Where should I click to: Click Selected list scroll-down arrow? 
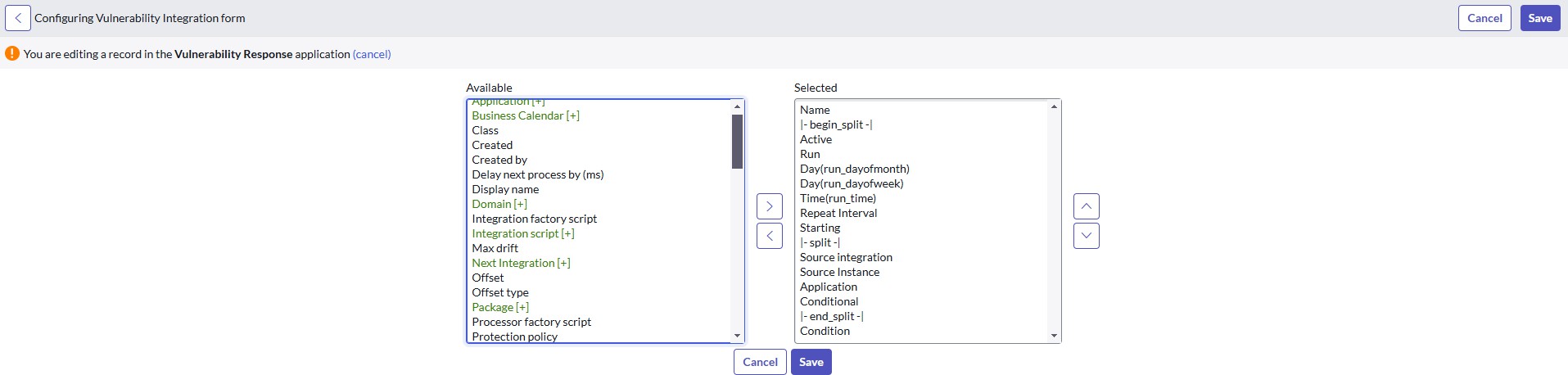[x=1054, y=336]
